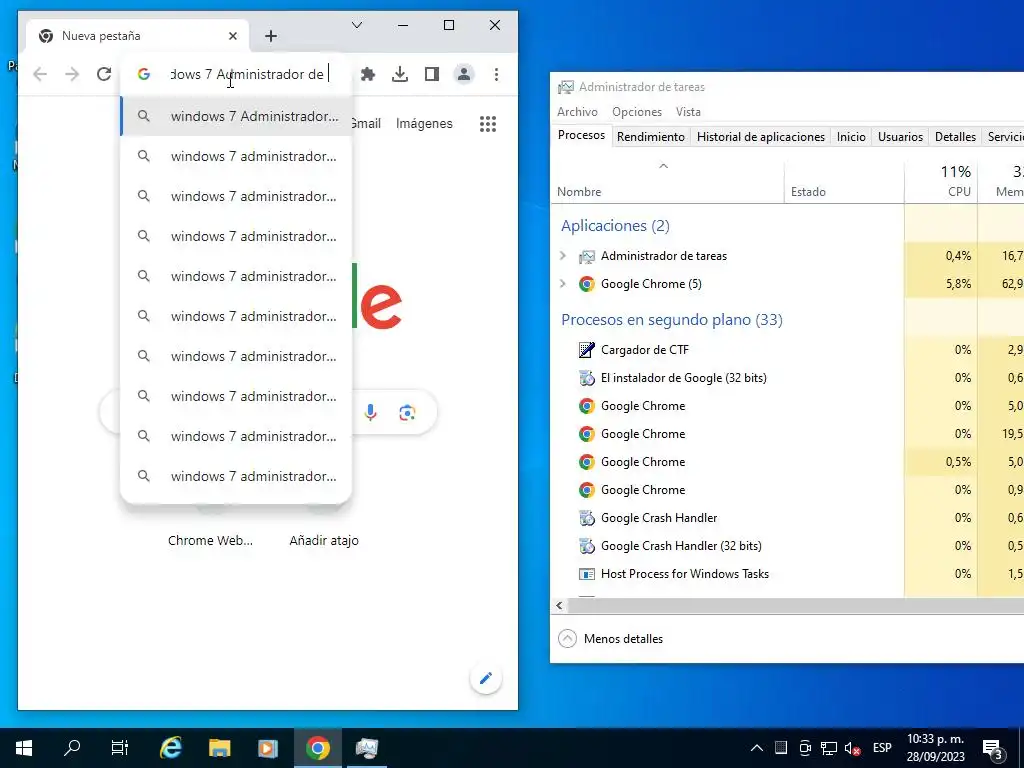
Task: Select the Procesos tab
Action: (x=581, y=135)
